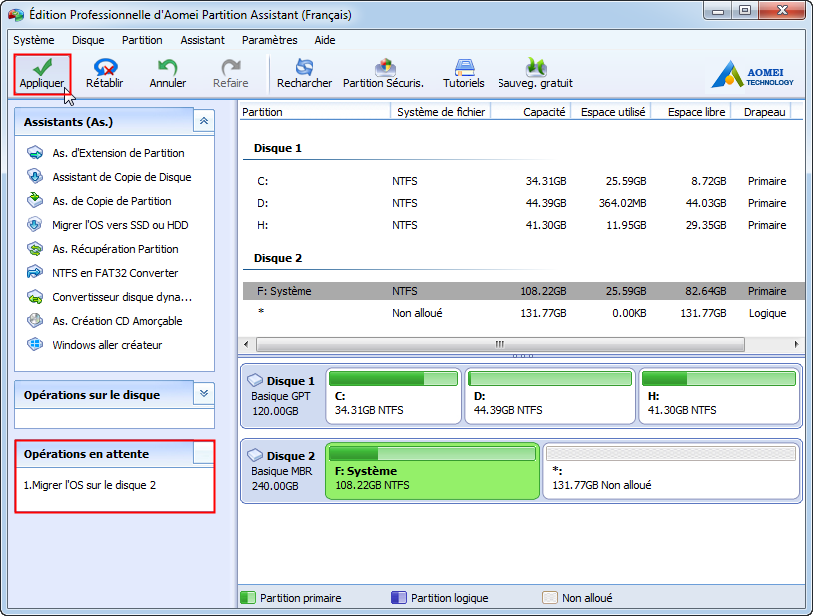Click Disque 1 header in partition list
Screen dimensions: 813x616
277,148
